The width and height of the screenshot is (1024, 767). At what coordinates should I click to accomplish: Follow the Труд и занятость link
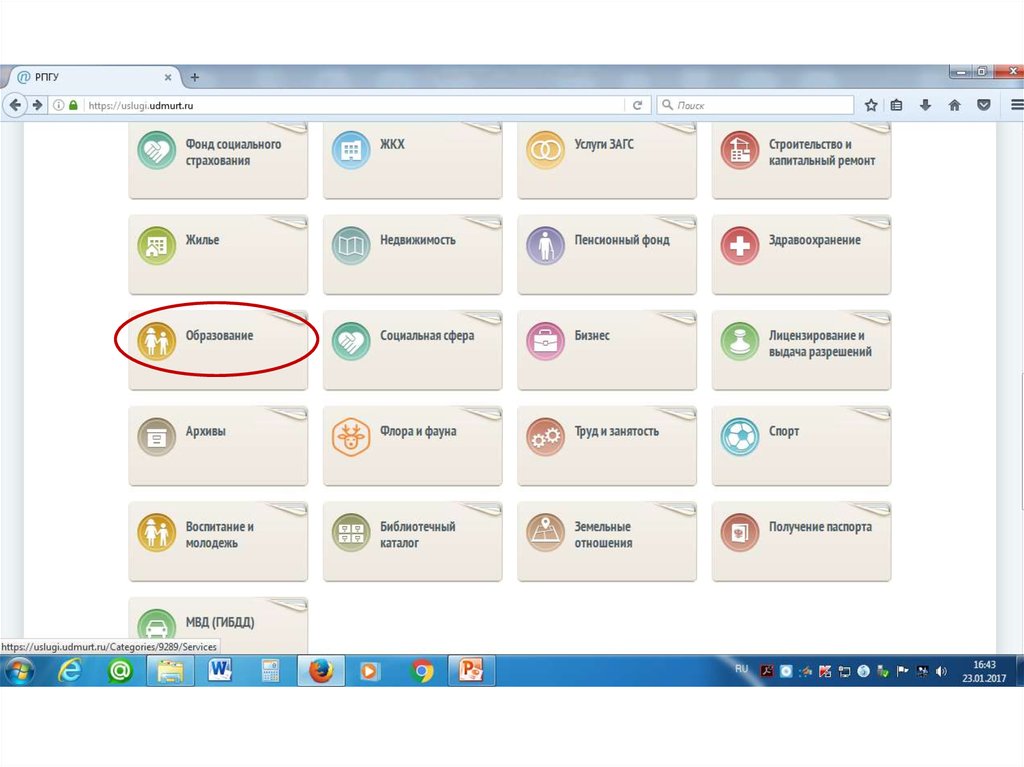click(x=616, y=431)
